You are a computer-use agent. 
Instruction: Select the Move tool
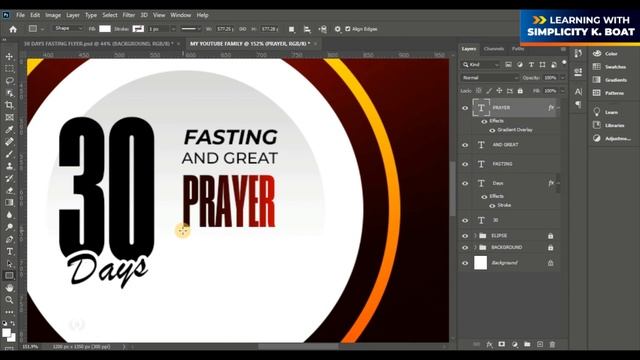tap(9, 56)
